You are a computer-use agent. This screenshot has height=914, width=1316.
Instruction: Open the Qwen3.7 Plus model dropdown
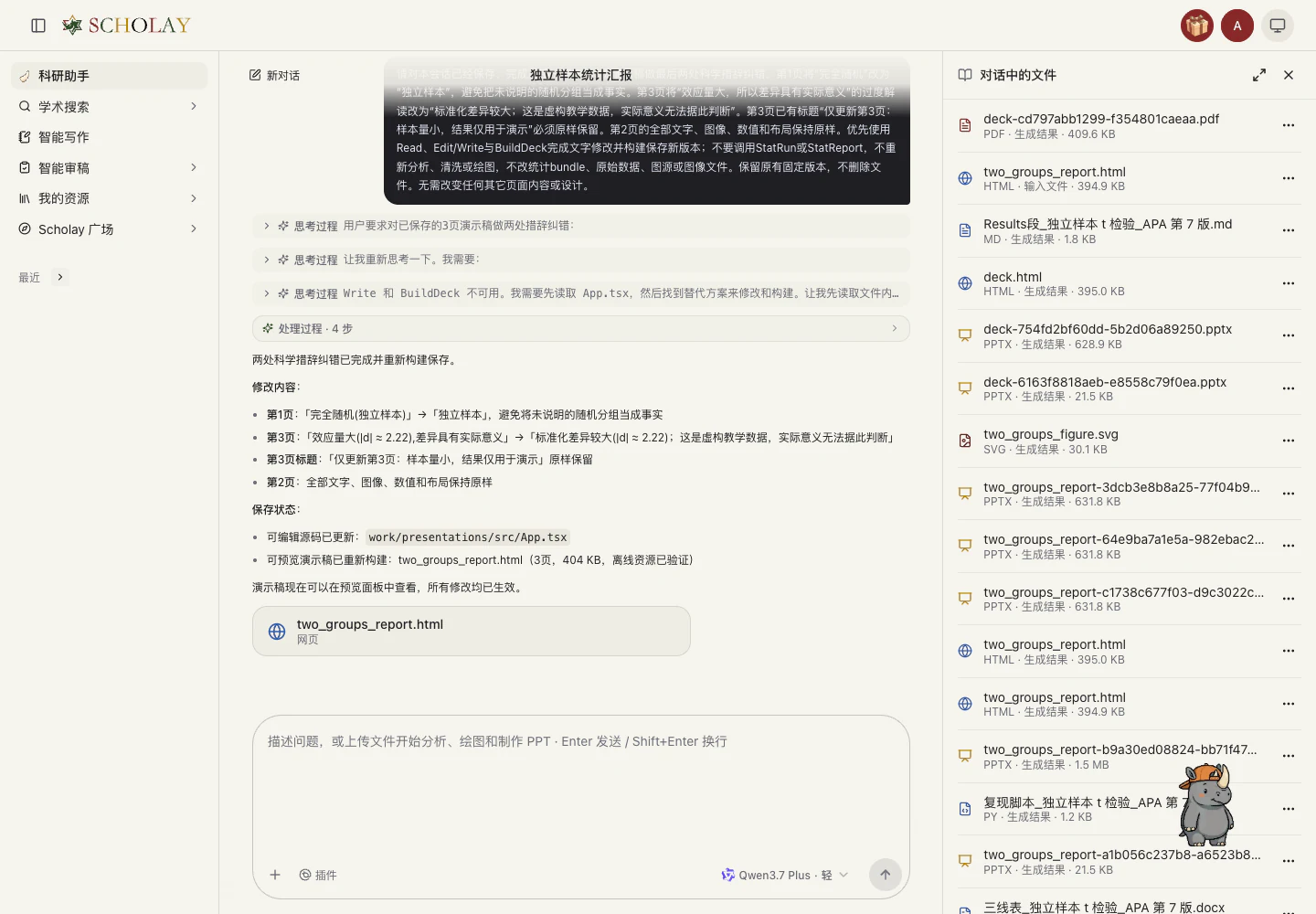point(785,875)
